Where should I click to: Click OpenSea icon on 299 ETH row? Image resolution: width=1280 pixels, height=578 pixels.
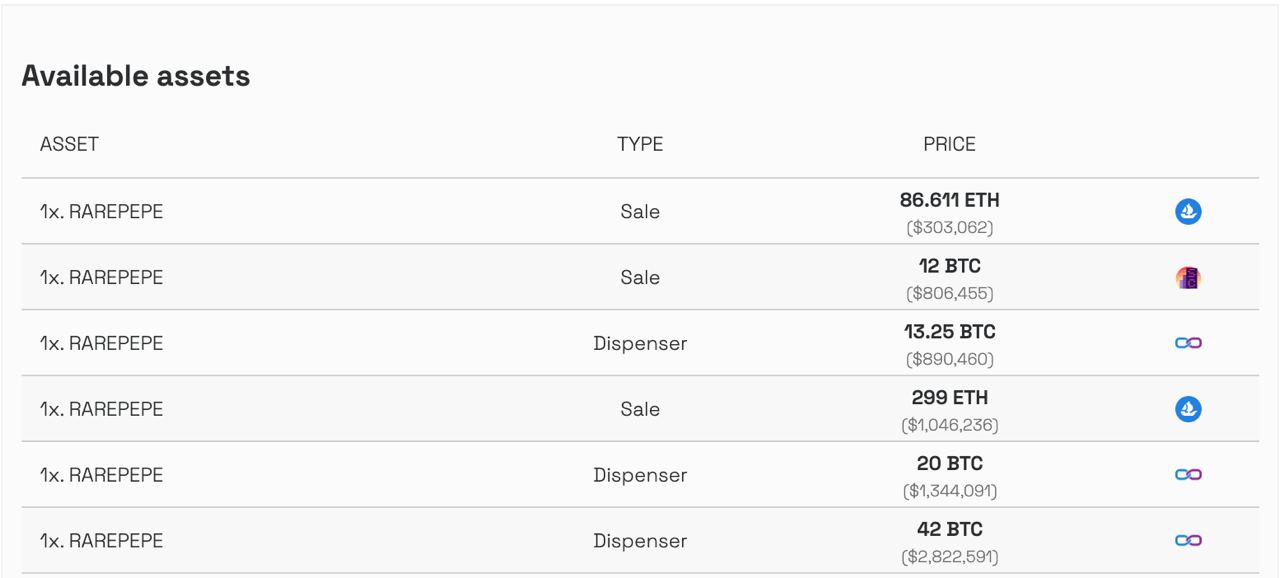coord(1188,409)
